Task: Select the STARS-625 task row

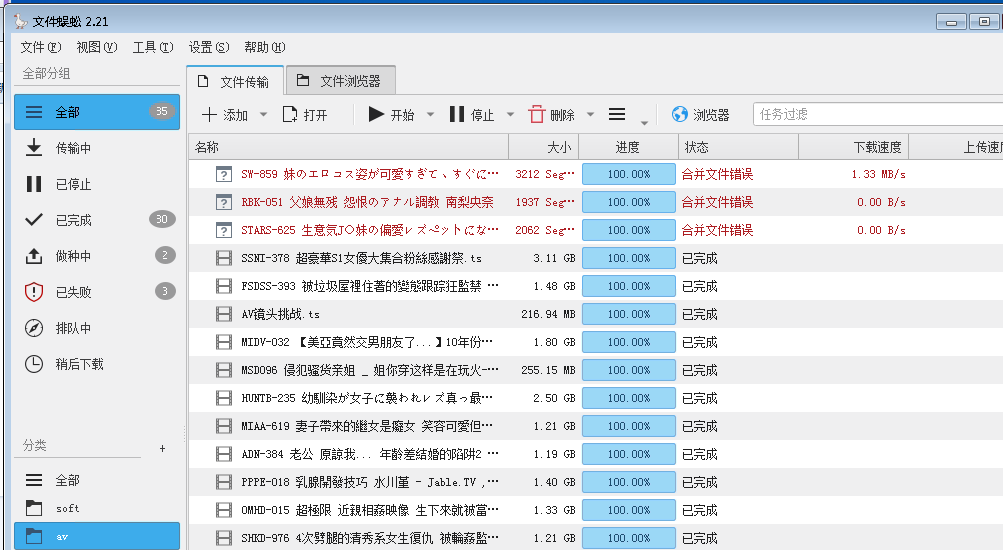Action: point(596,230)
